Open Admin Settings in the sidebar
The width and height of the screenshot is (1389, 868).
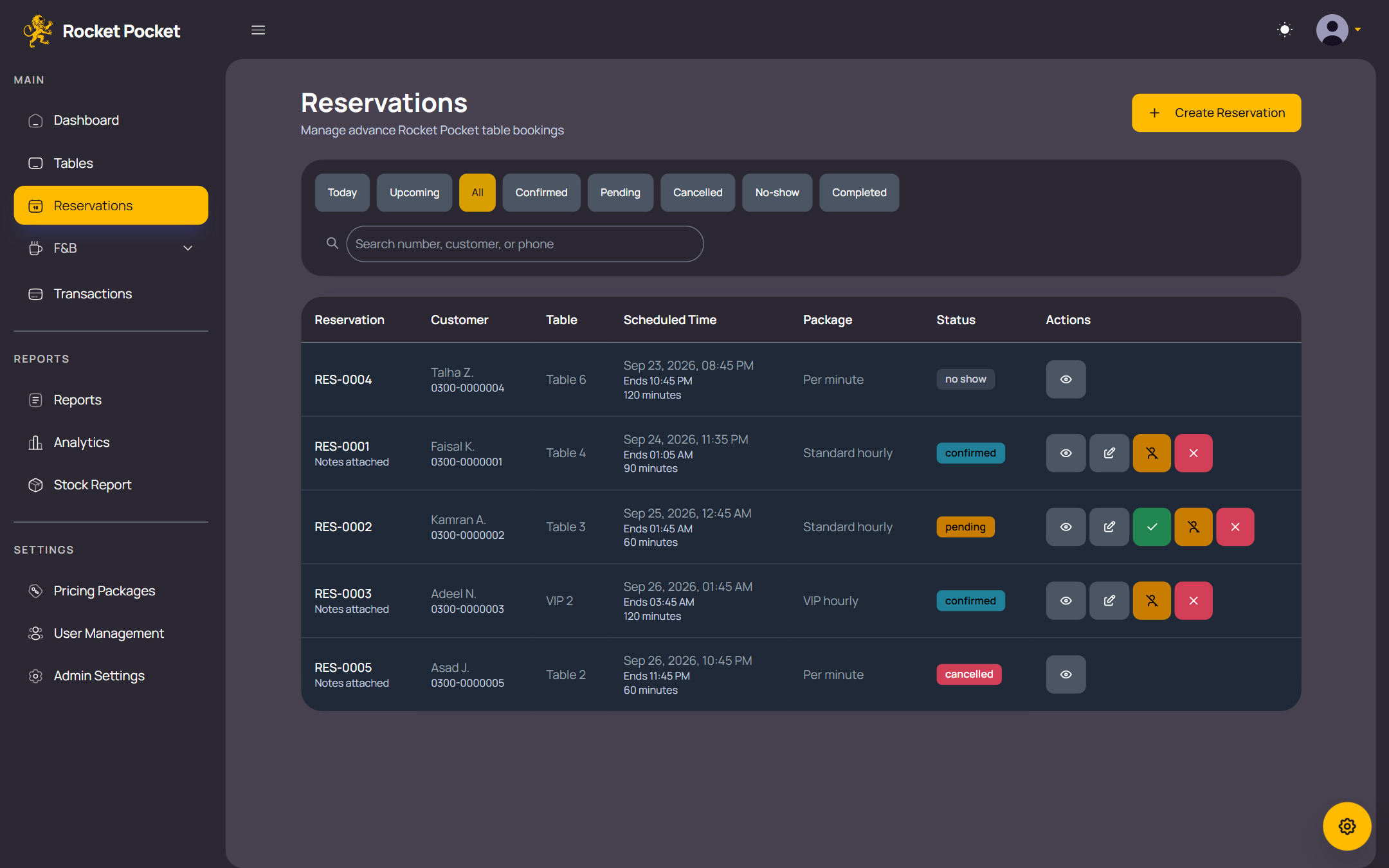point(111,676)
